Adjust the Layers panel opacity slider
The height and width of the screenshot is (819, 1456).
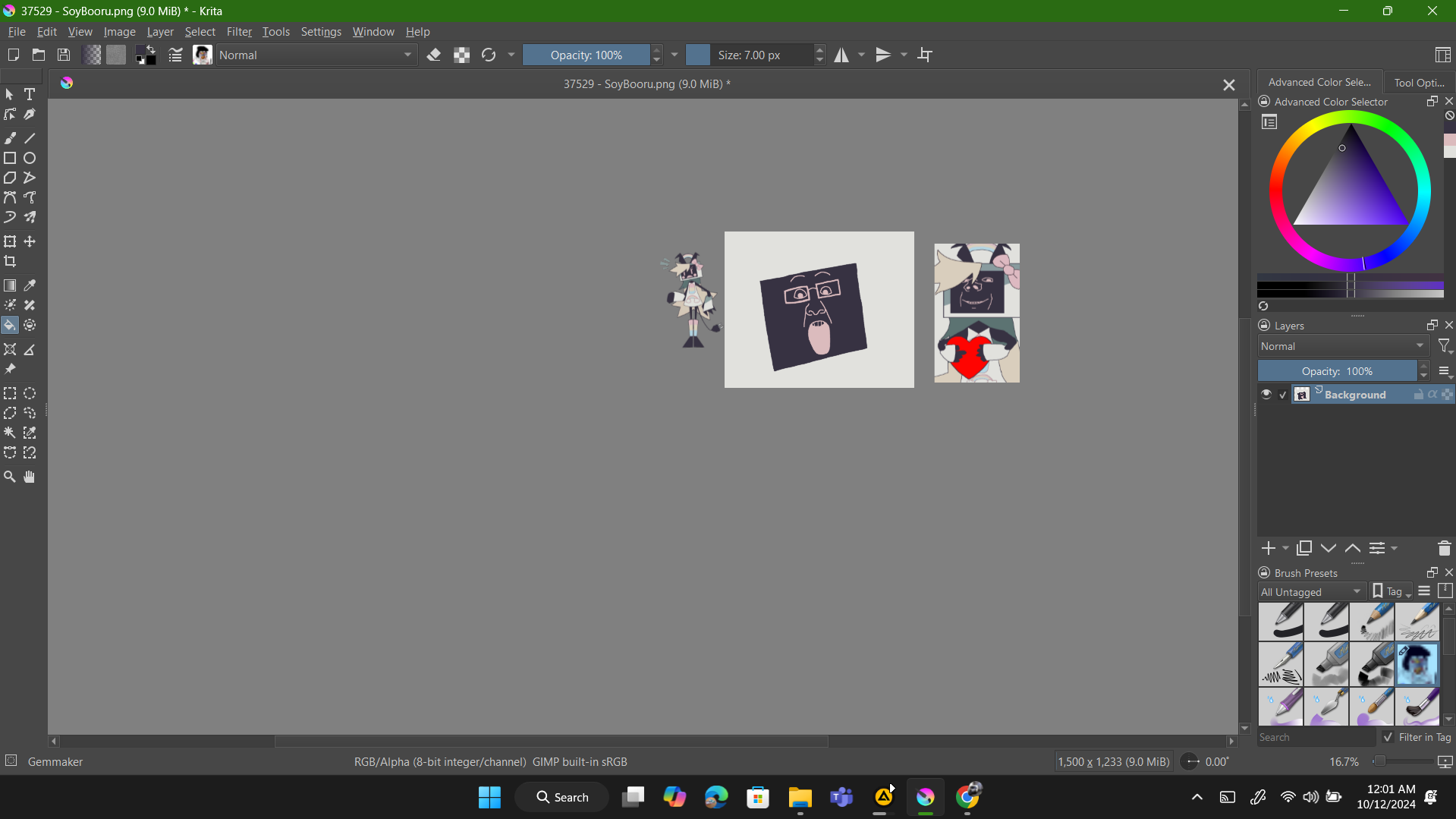pyautogui.click(x=1337, y=371)
